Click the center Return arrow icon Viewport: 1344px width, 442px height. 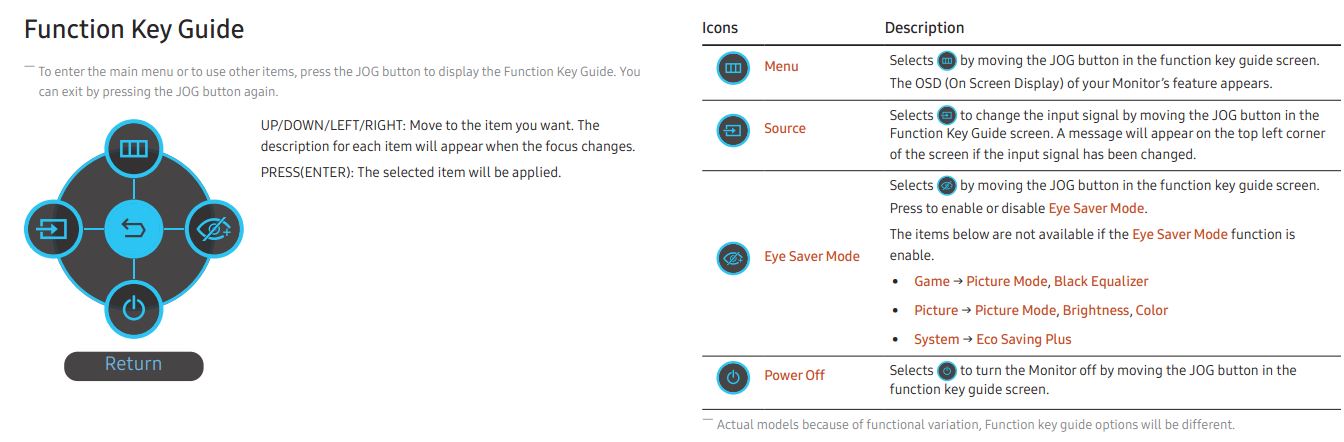click(133, 230)
